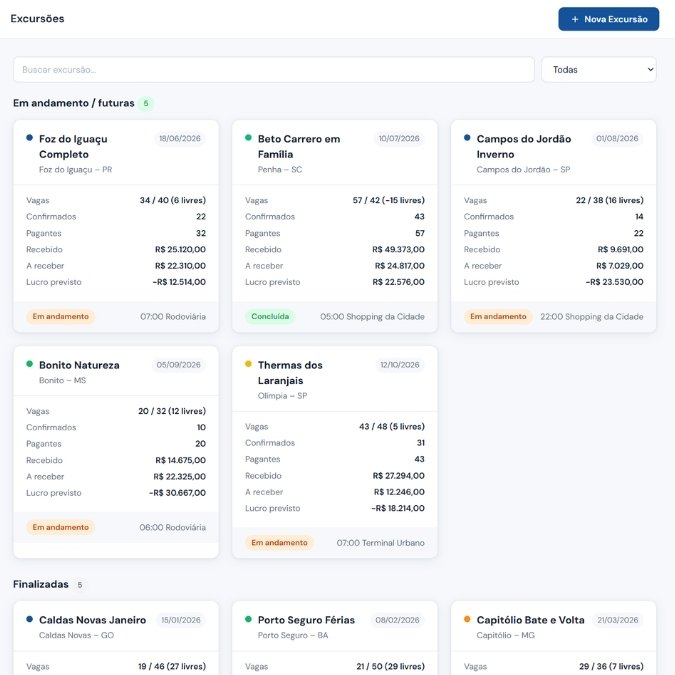Screen dimensions: 675x675
Task: Open the Beto Carrero em Família card
Action: coord(334,226)
